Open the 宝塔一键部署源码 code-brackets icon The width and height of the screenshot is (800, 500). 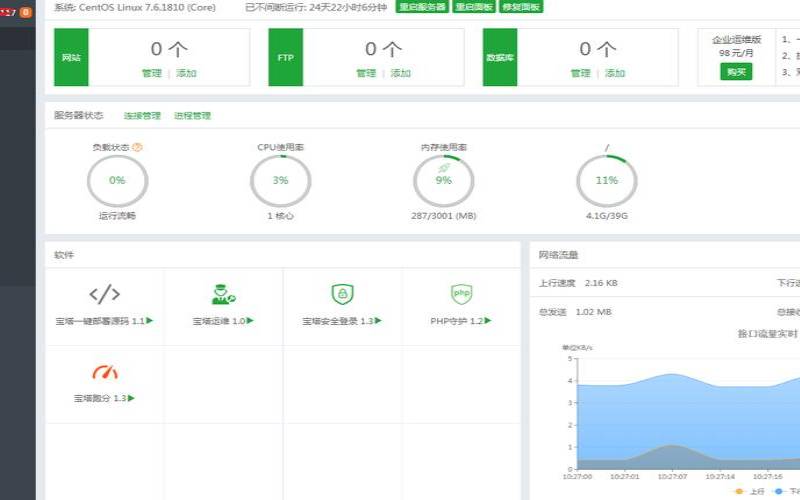[105, 294]
